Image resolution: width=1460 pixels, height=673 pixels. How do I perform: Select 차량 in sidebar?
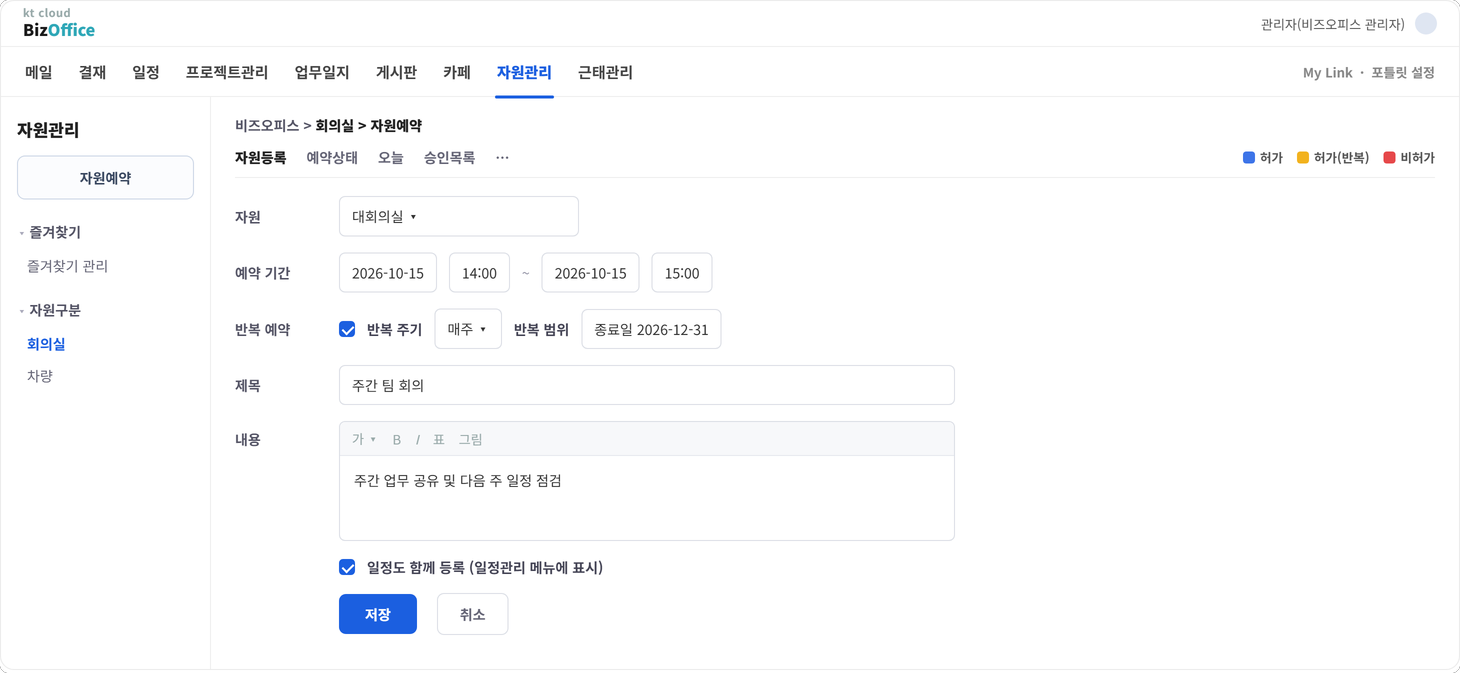(40, 376)
